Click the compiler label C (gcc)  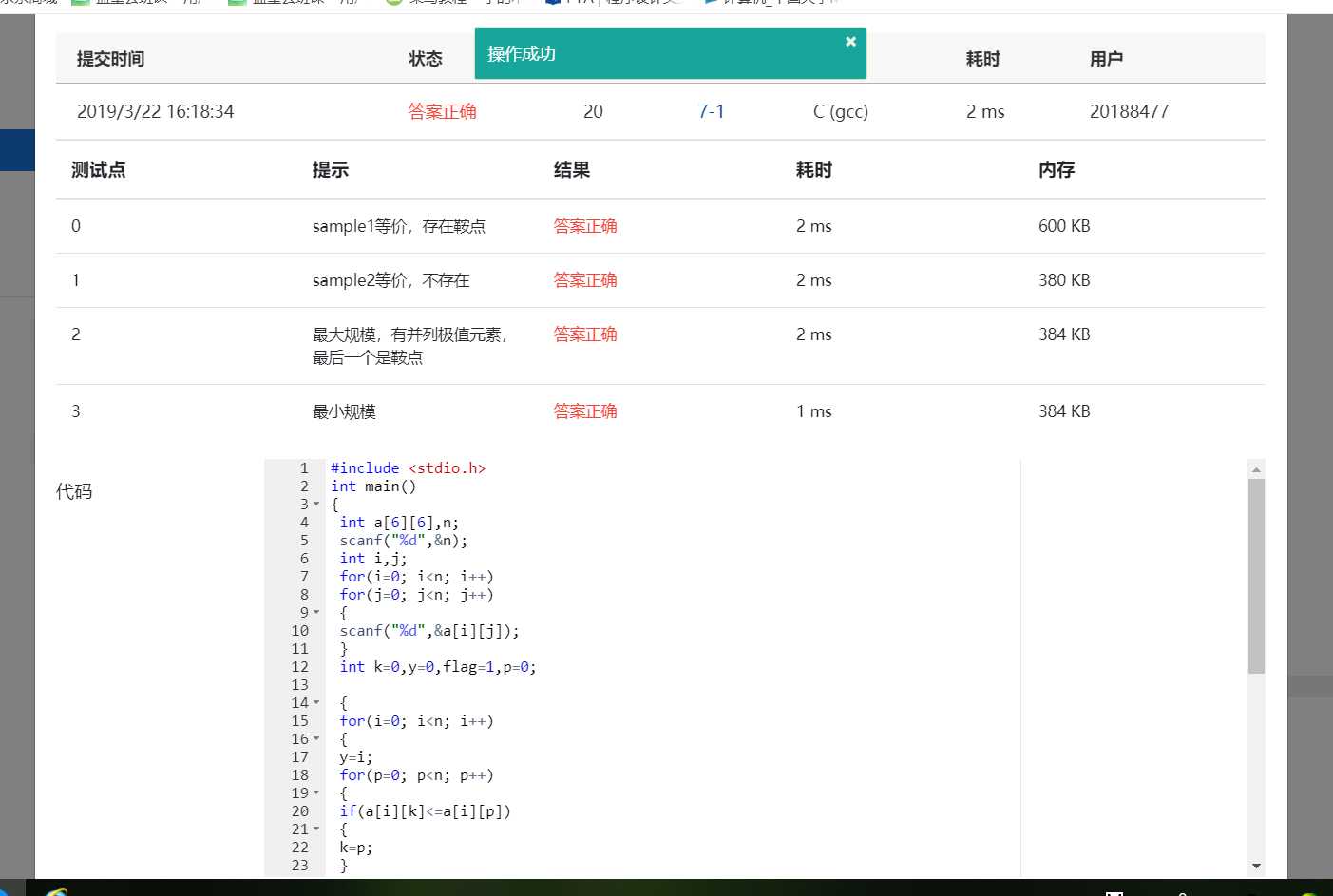coord(840,111)
